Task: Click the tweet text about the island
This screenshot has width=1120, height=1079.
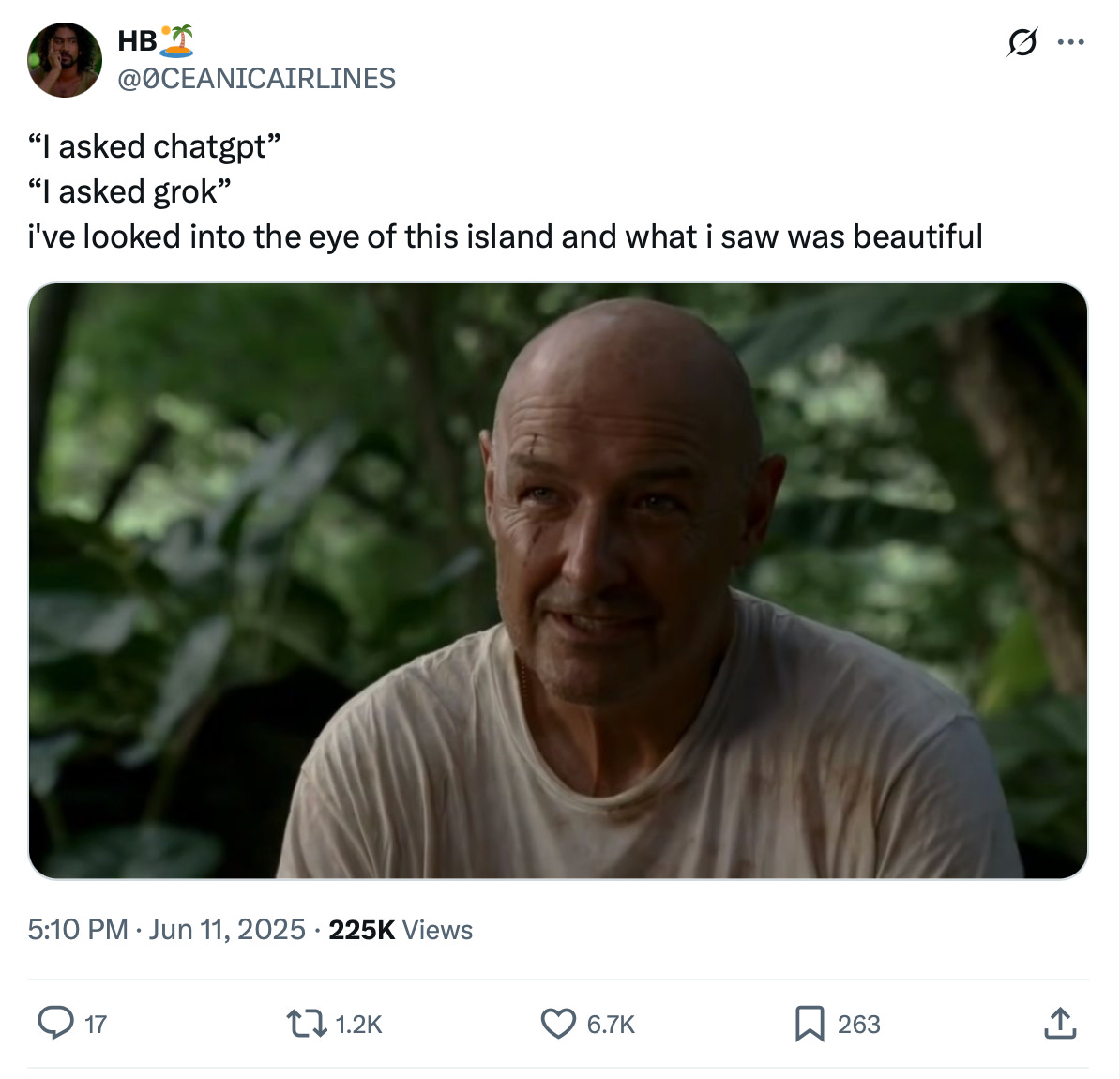Action: pos(505,236)
